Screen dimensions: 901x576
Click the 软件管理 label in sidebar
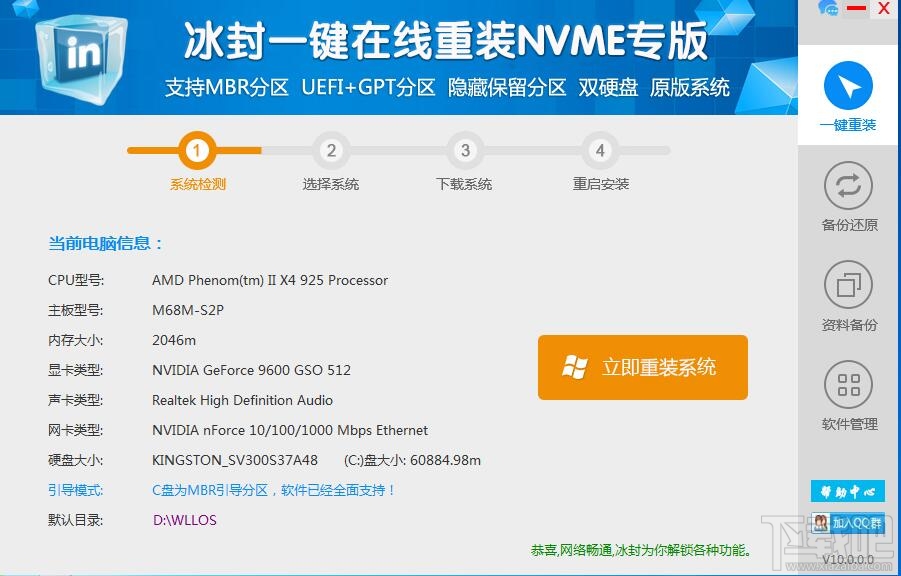click(849, 424)
